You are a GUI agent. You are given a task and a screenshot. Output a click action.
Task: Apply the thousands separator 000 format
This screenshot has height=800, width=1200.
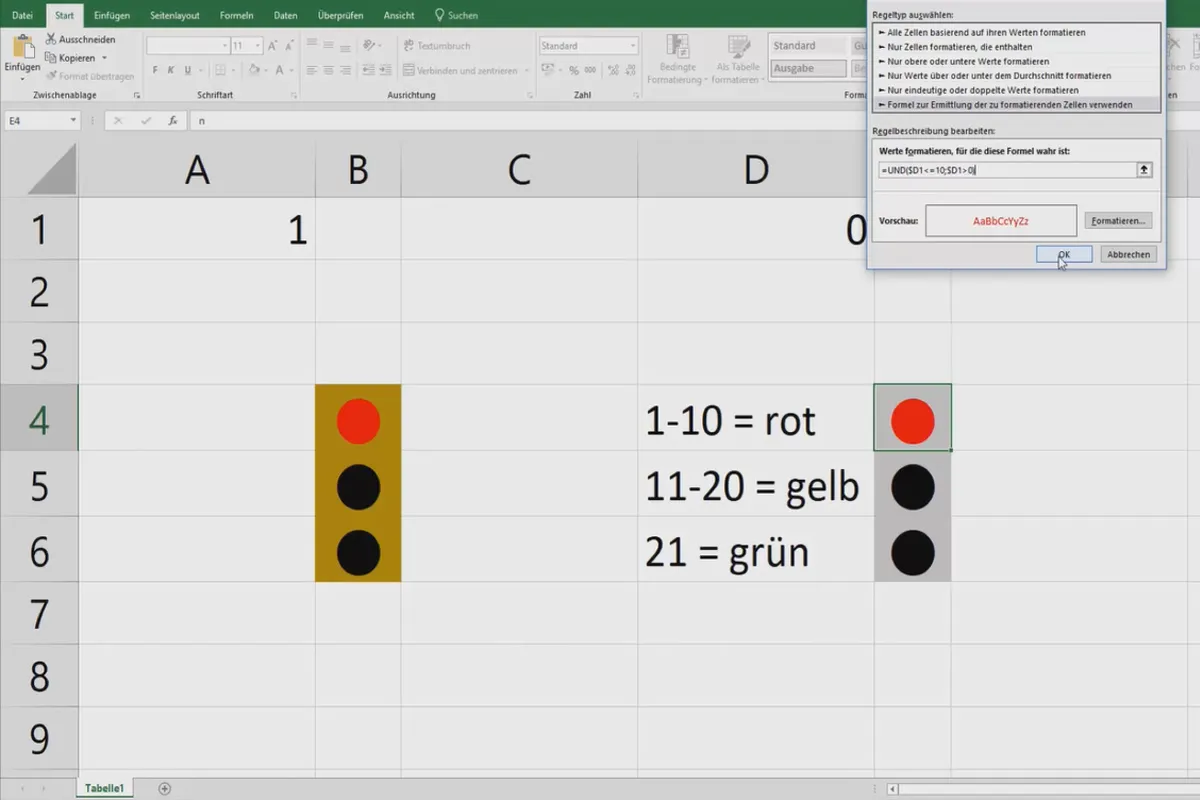point(590,71)
